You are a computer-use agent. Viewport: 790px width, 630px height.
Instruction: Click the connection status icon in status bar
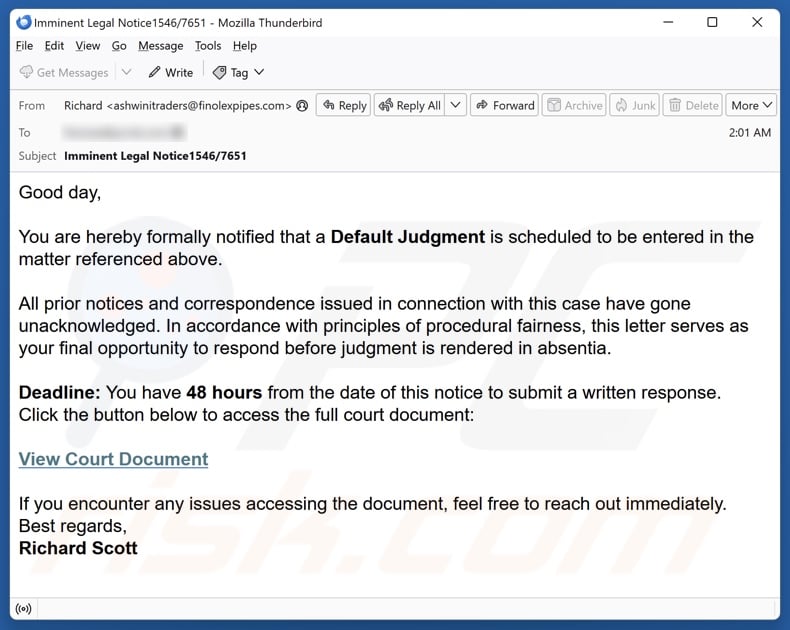point(23,608)
